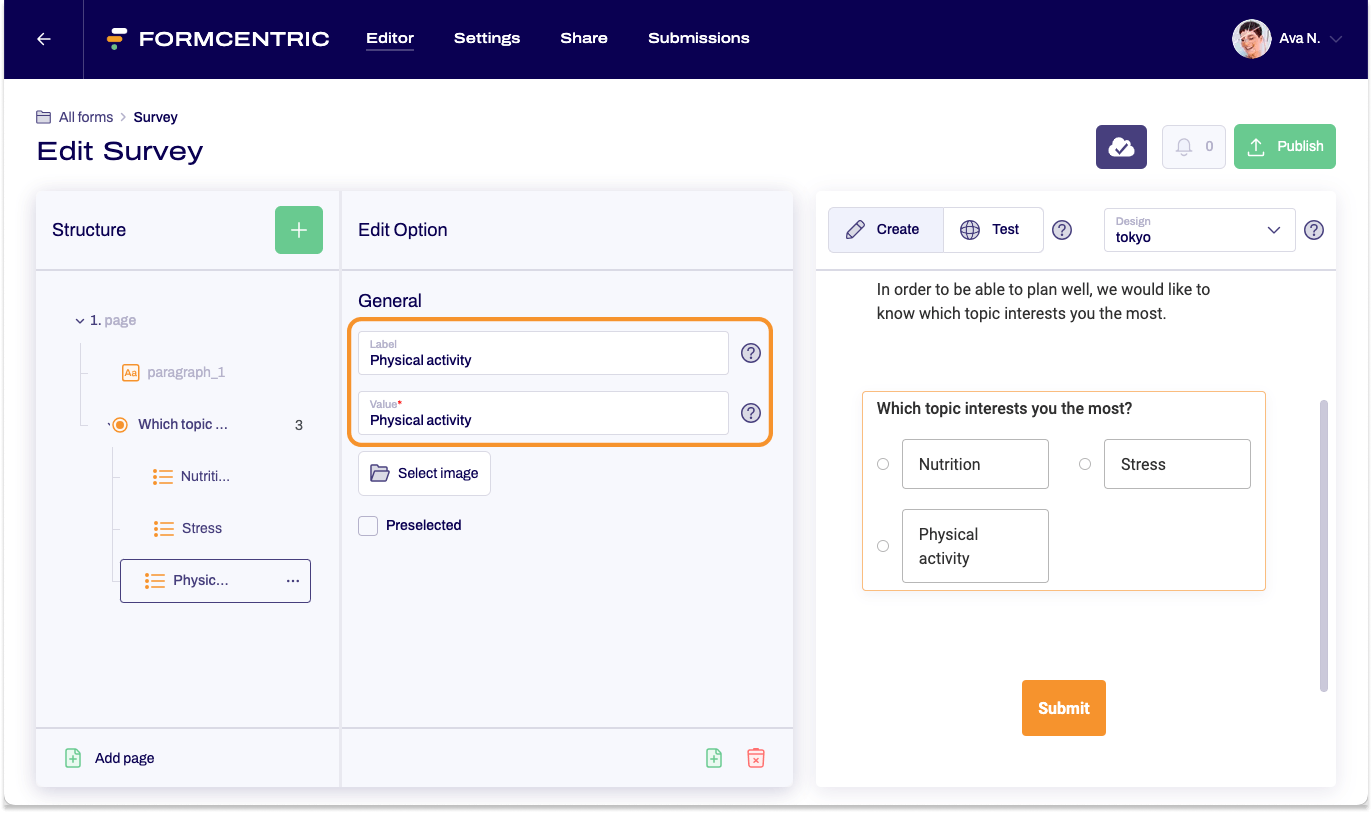This screenshot has height=813, width=1372.
Task: Click into the Label input field
Action: (x=543, y=353)
